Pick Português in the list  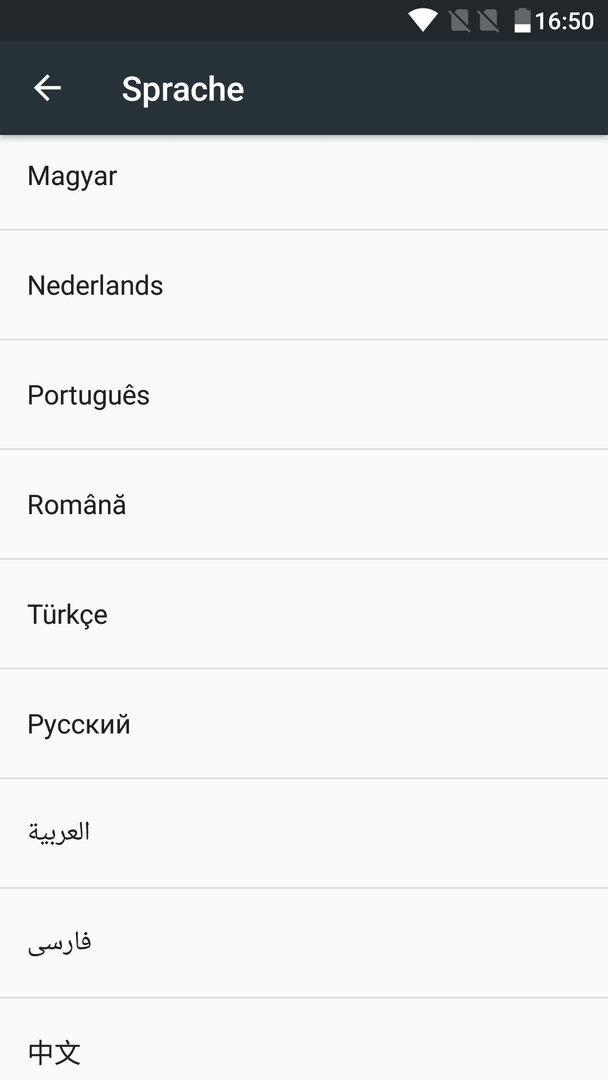click(304, 395)
